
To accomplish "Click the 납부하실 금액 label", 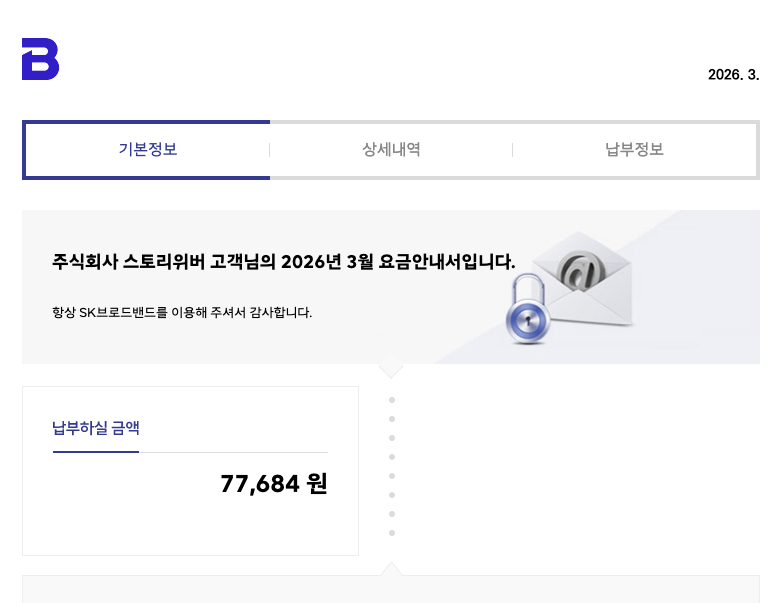I will [x=96, y=428].
